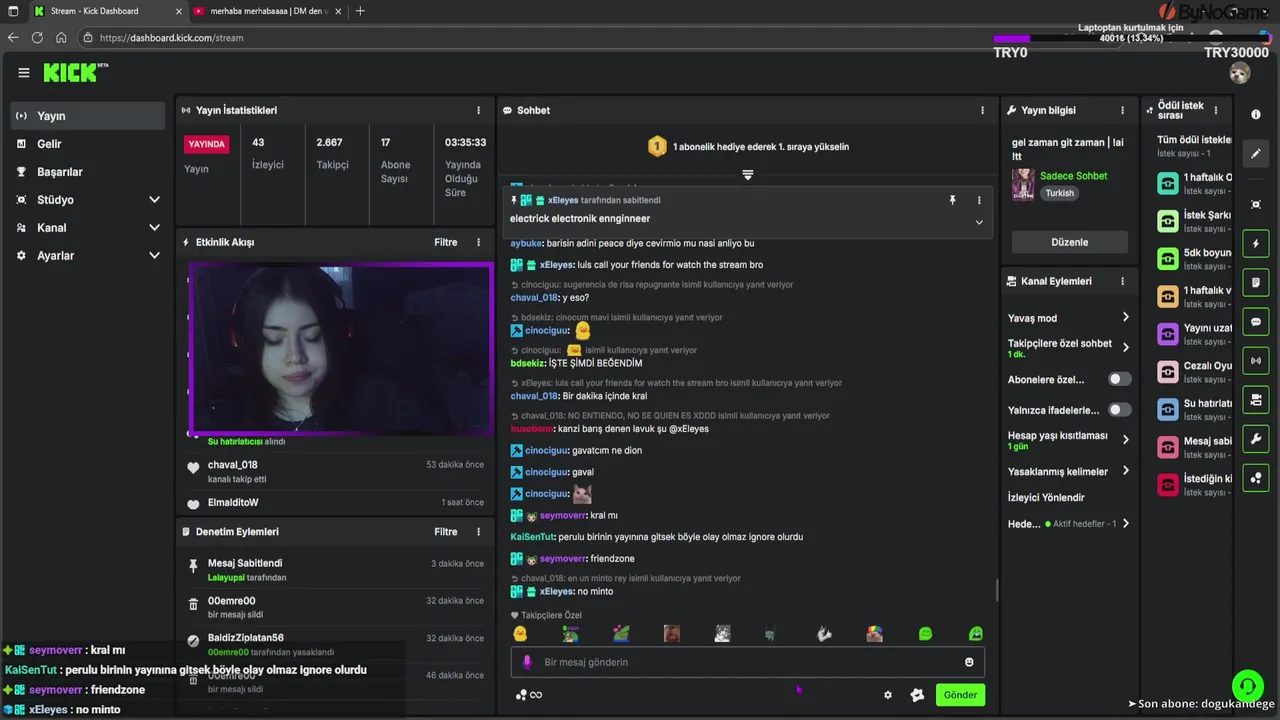Collapse the pinned message chevron
1280x720 pixels.
(x=979, y=222)
